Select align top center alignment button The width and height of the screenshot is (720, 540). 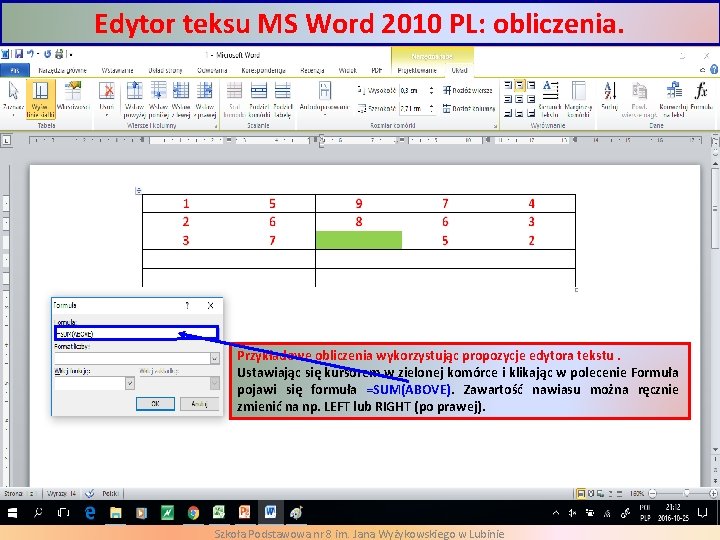[x=519, y=85]
